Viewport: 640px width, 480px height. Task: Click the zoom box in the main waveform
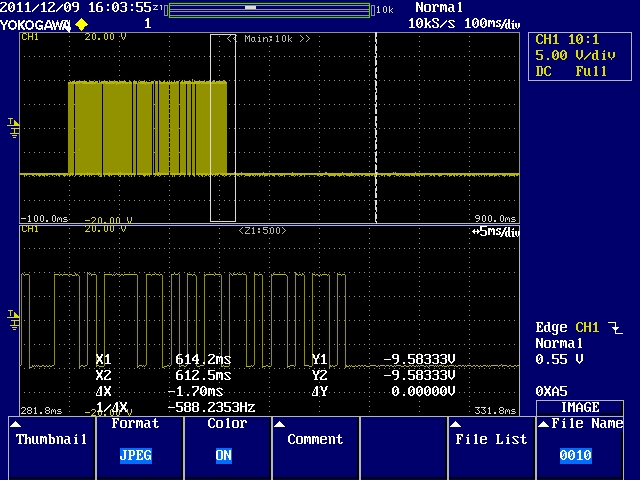[223, 128]
